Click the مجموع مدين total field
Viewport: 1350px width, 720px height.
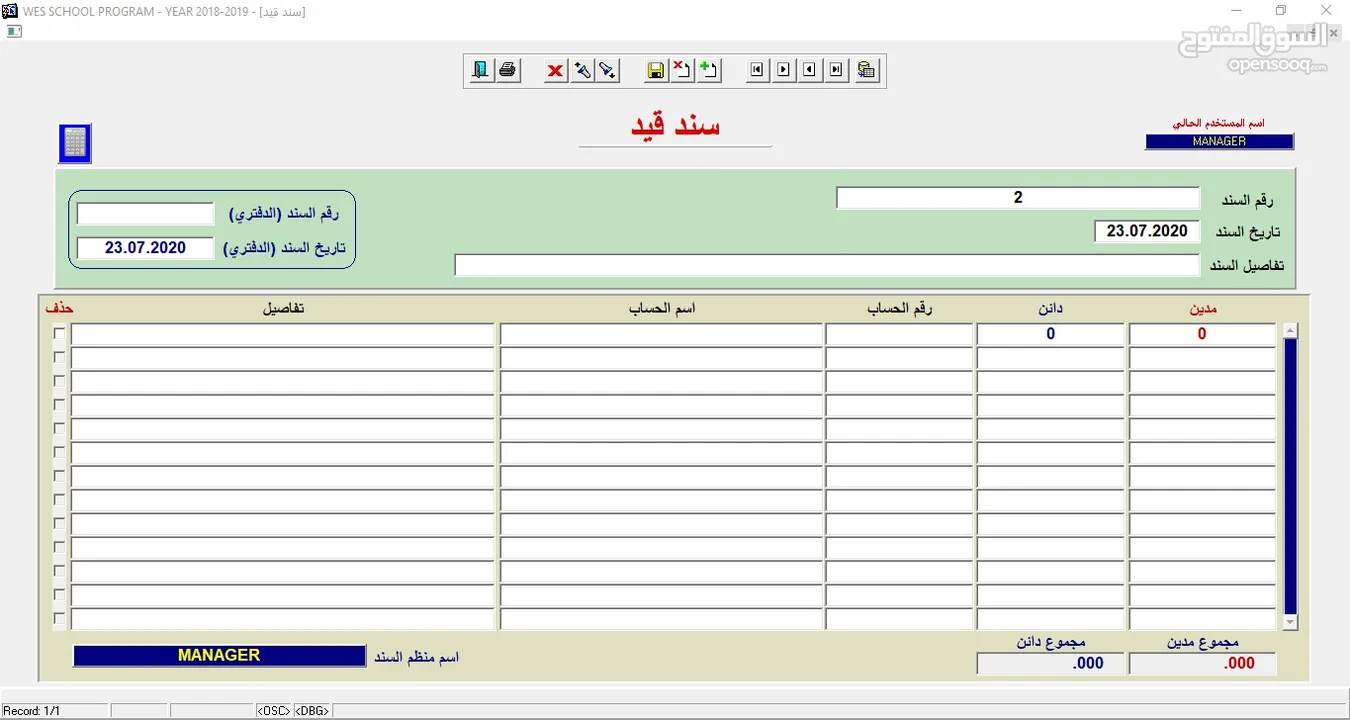(x=1202, y=663)
